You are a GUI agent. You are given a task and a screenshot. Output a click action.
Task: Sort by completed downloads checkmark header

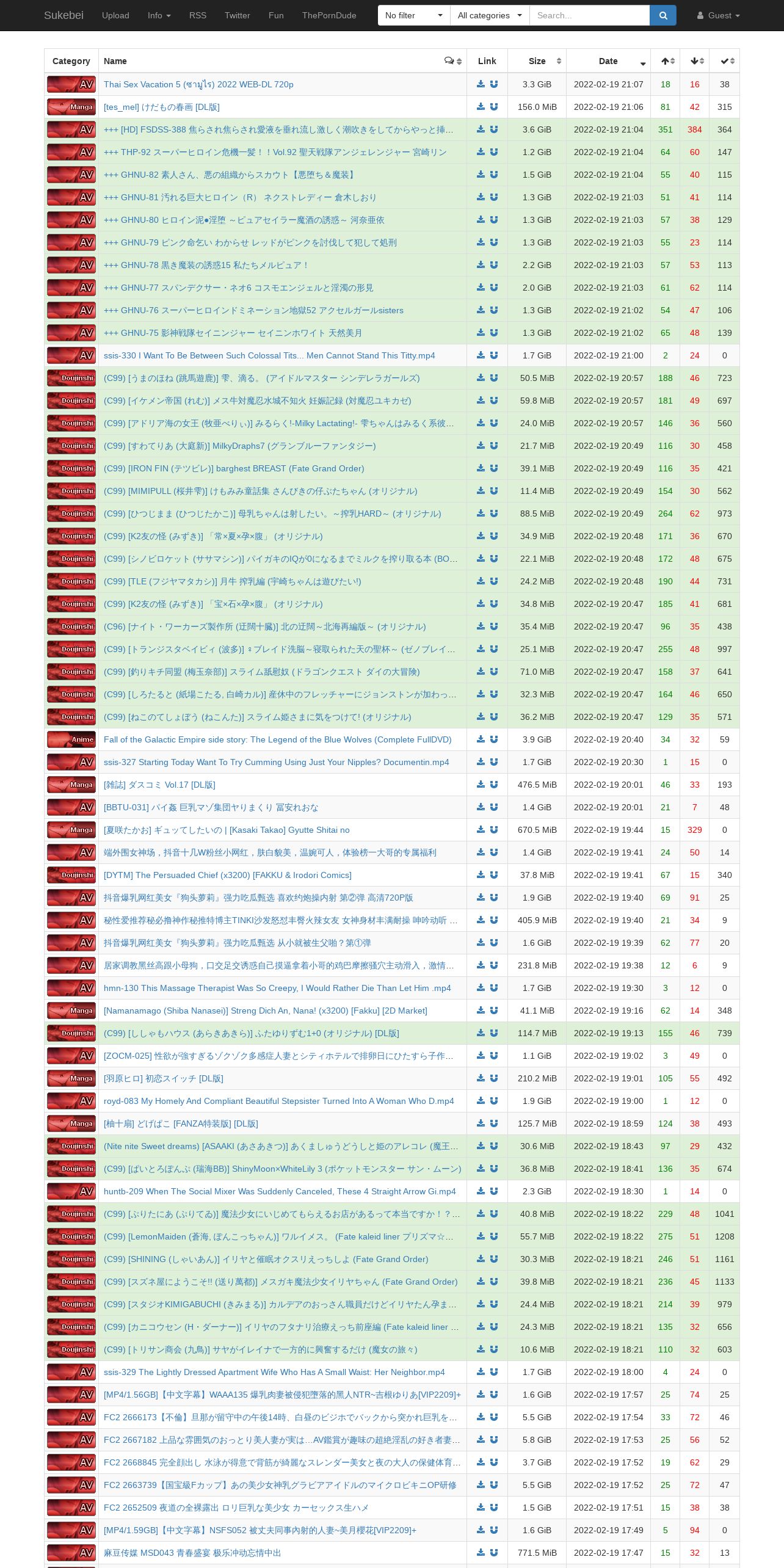(x=725, y=61)
